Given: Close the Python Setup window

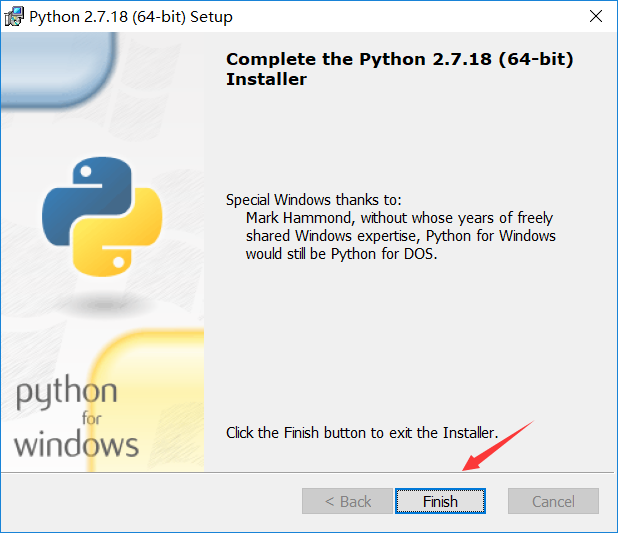Looking at the screenshot, I should [596, 17].
